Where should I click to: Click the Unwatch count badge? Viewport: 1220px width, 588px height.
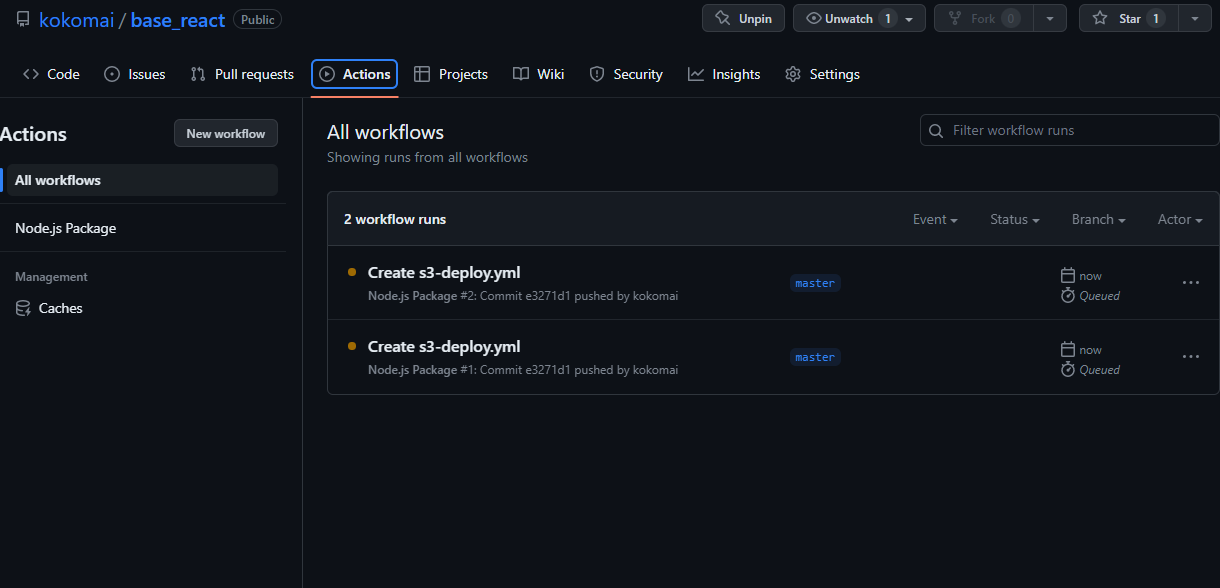tap(888, 18)
